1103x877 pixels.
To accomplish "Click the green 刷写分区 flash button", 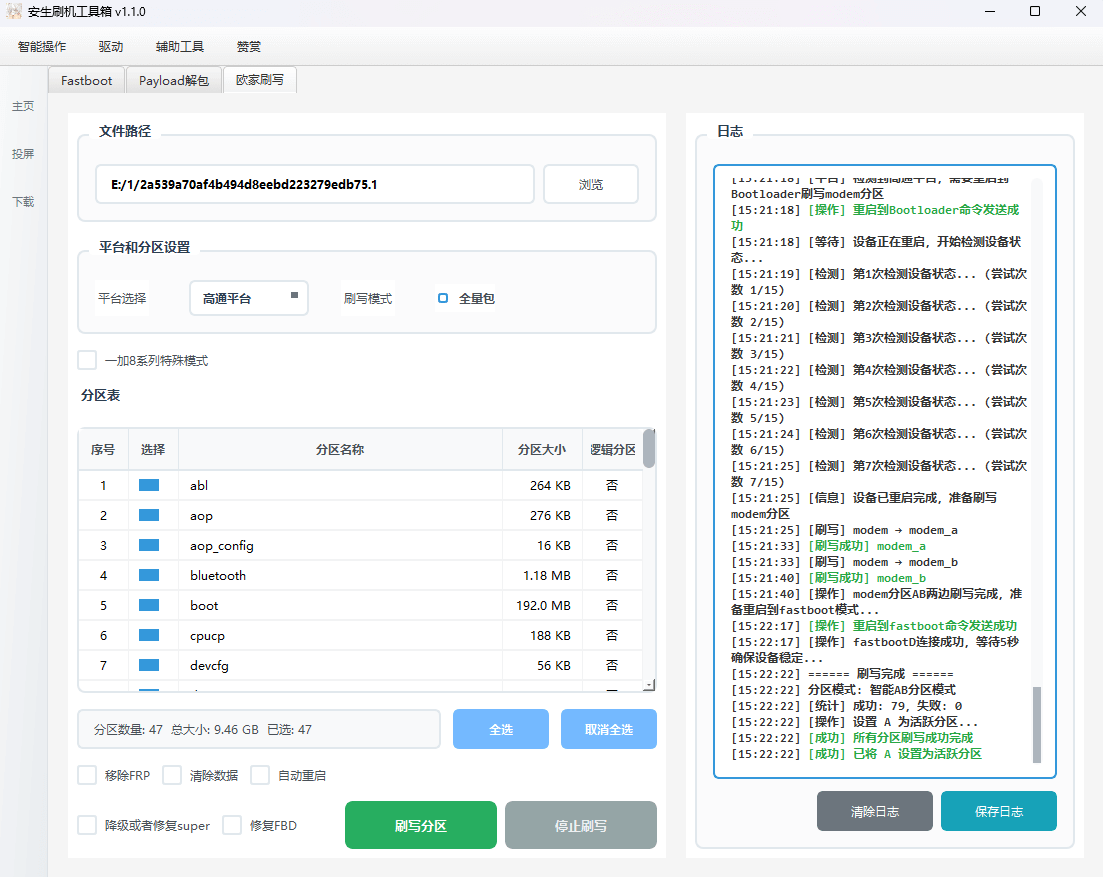I will tap(420, 825).
